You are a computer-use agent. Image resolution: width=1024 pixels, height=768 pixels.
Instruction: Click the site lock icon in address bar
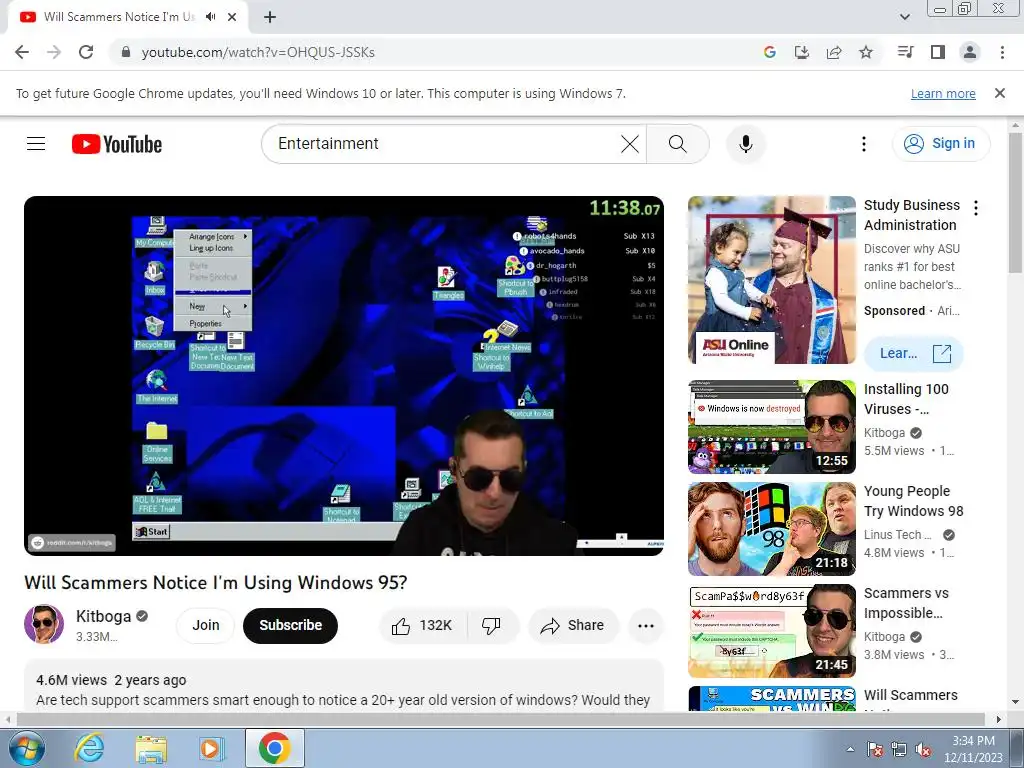(x=126, y=52)
